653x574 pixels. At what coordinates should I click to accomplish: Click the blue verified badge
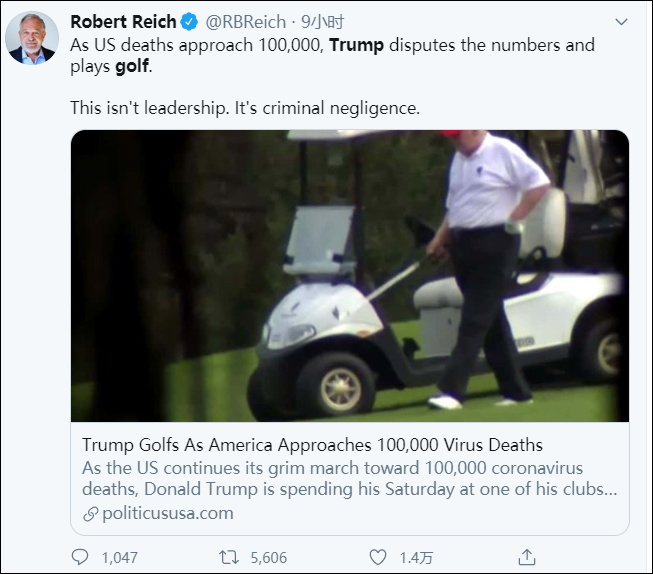189,22
